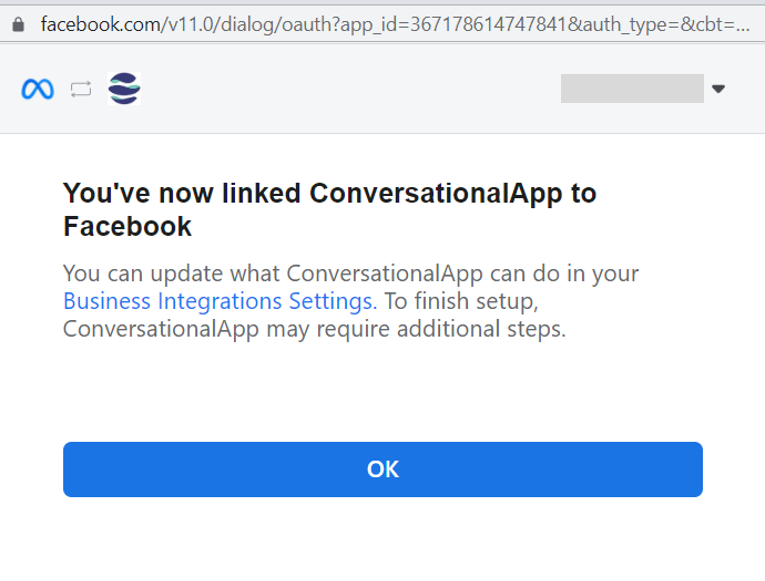Open Business Integrations Settings link
This screenshot has height=581, width=765.
point(218,300)
